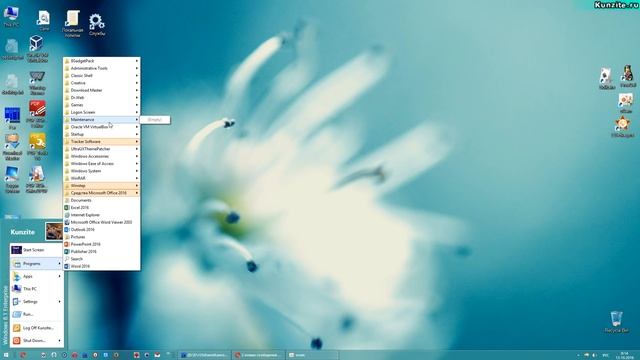Viewport: 640px width, 360px height.
Task: Open the Apps entry in start menu
Action: (x=37, y=276)
